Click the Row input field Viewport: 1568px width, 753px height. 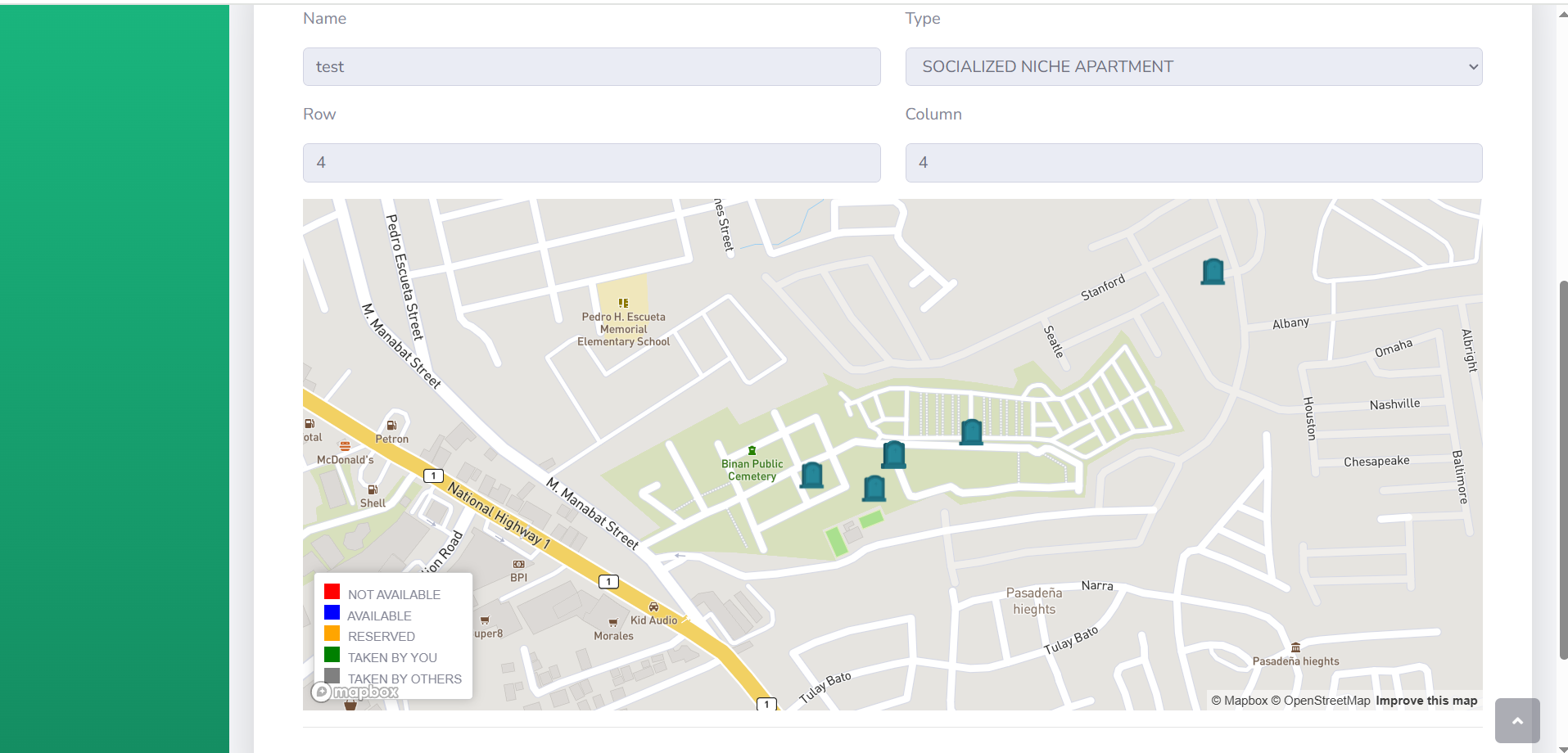pyautogui.click(x=592, y=163)
